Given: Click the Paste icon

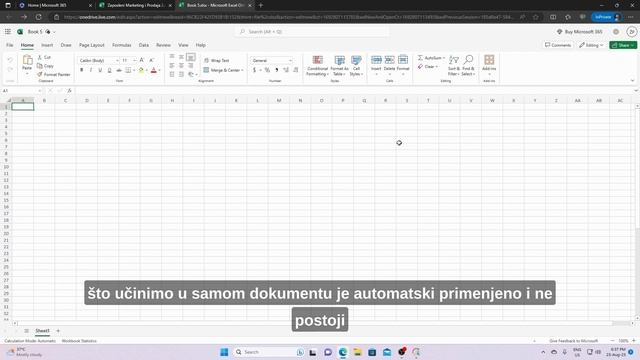Looking at the screenshot, I should (x=27, y=60).
